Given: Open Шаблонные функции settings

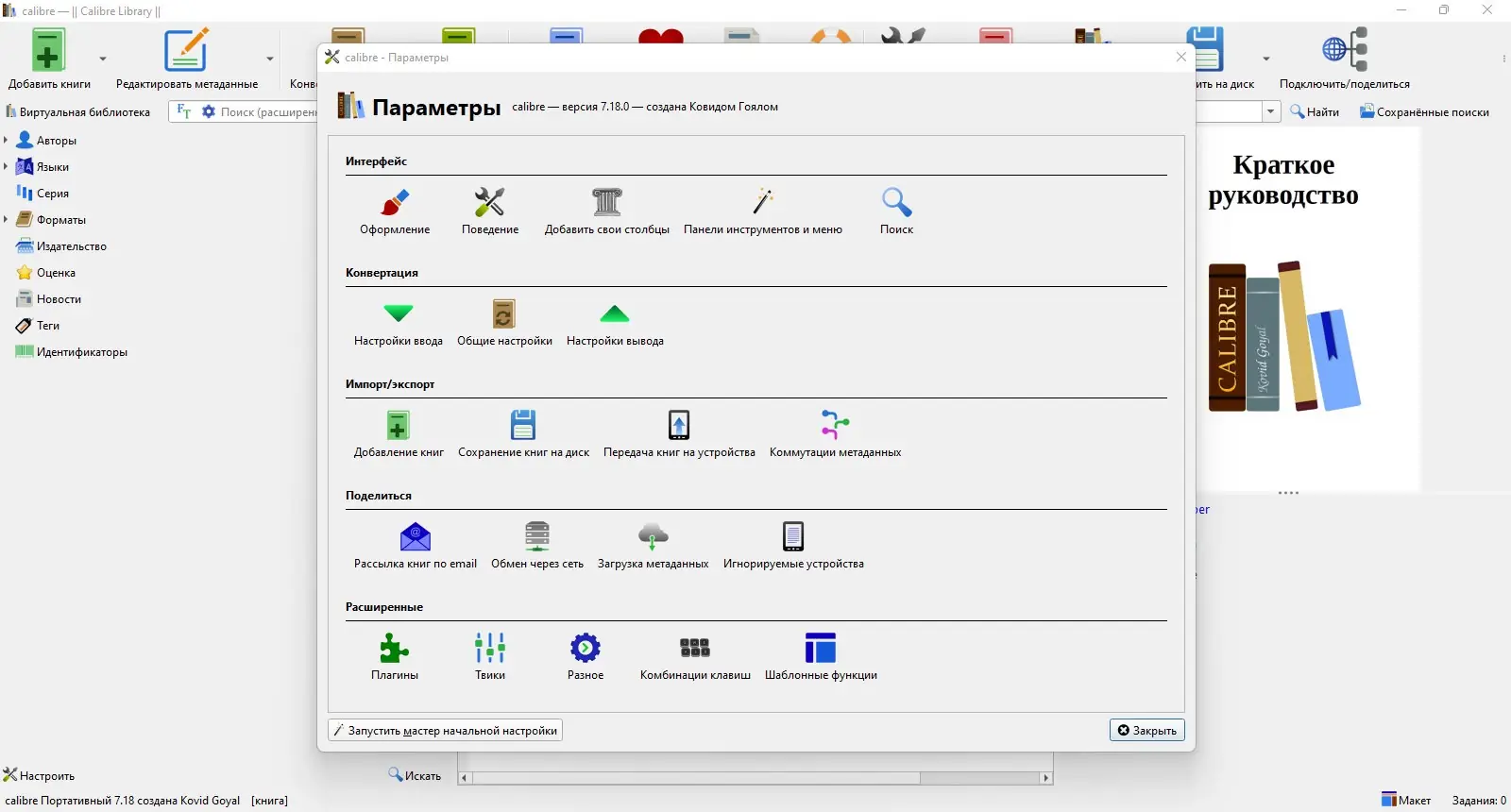Looking at the screenshot, I should coord(821,657).
